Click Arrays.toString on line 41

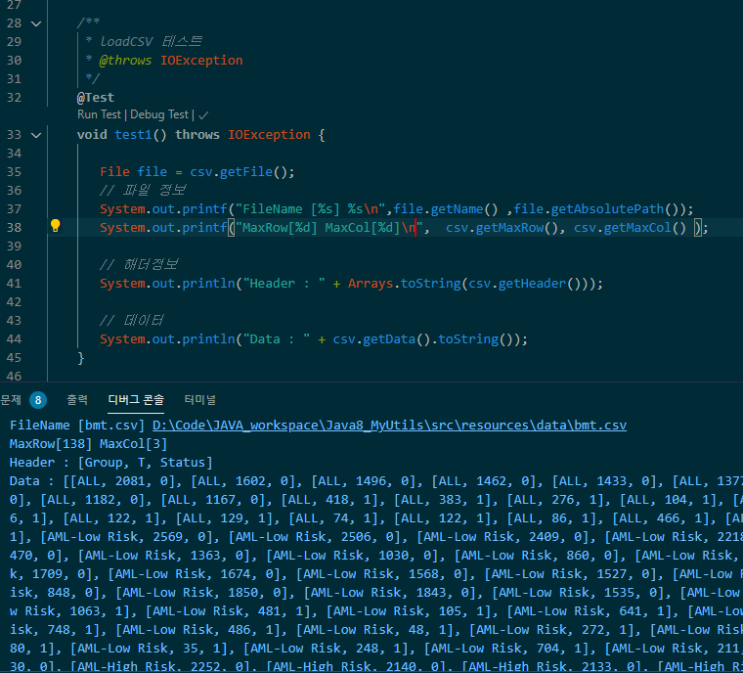click(404, 283)
